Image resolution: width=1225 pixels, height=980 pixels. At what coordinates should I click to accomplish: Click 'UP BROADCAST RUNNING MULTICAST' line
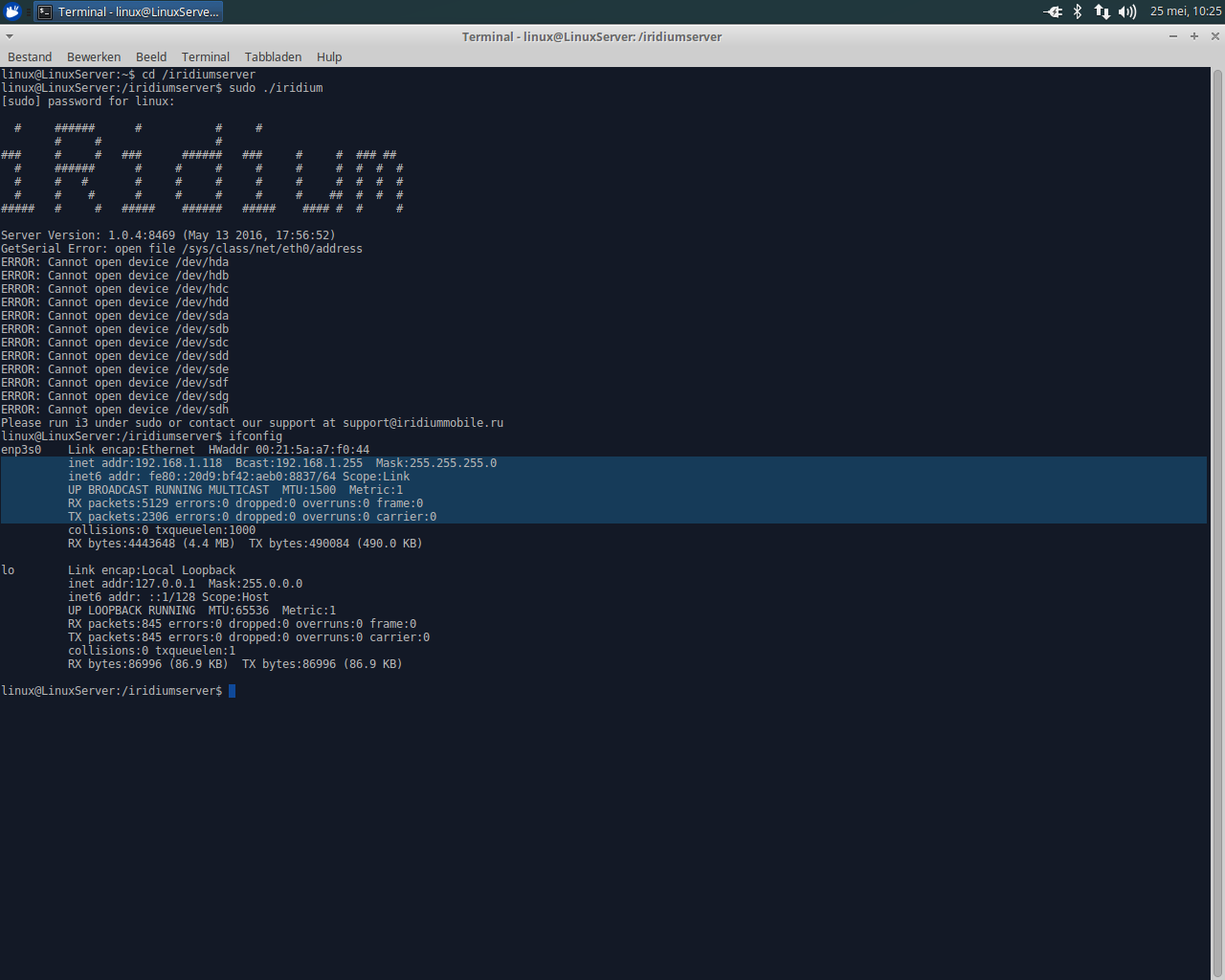click(235, 490)
